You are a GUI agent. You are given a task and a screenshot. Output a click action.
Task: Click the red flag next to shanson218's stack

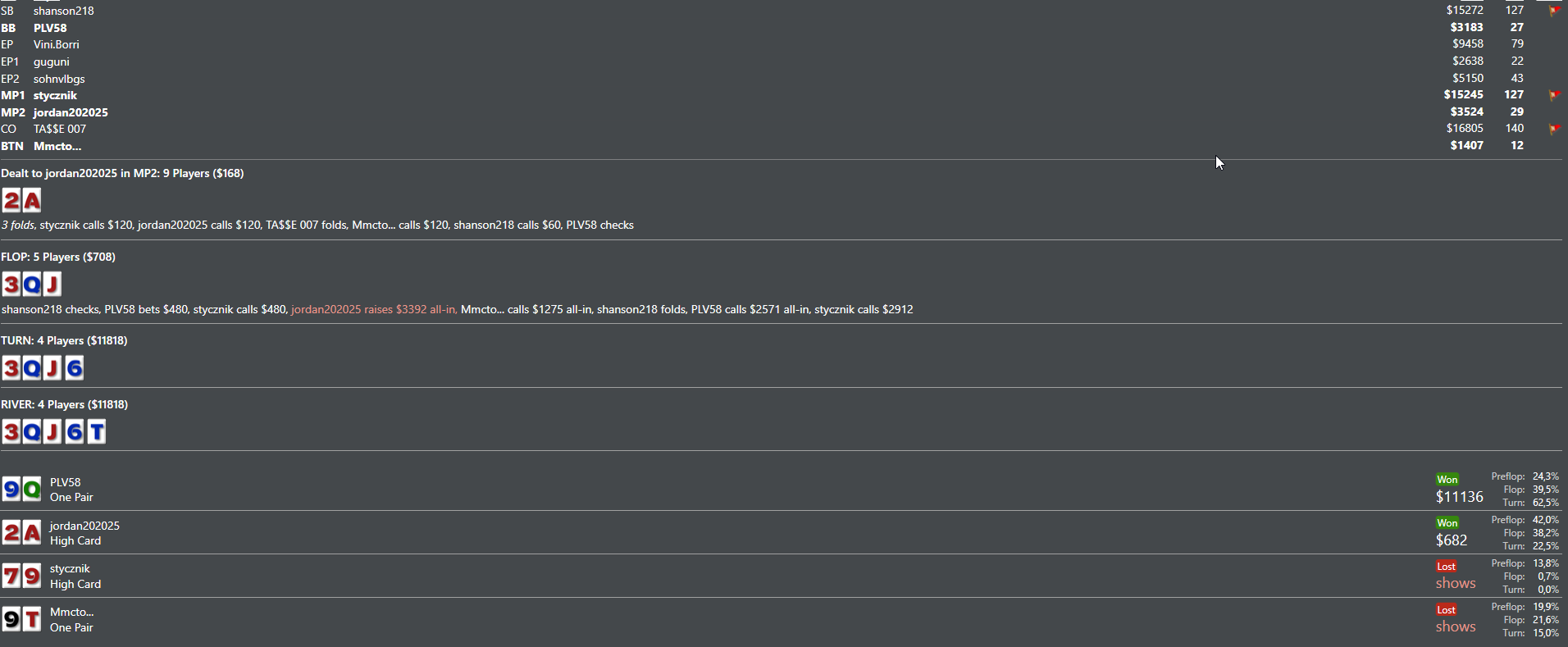[x=1553, y=11]
